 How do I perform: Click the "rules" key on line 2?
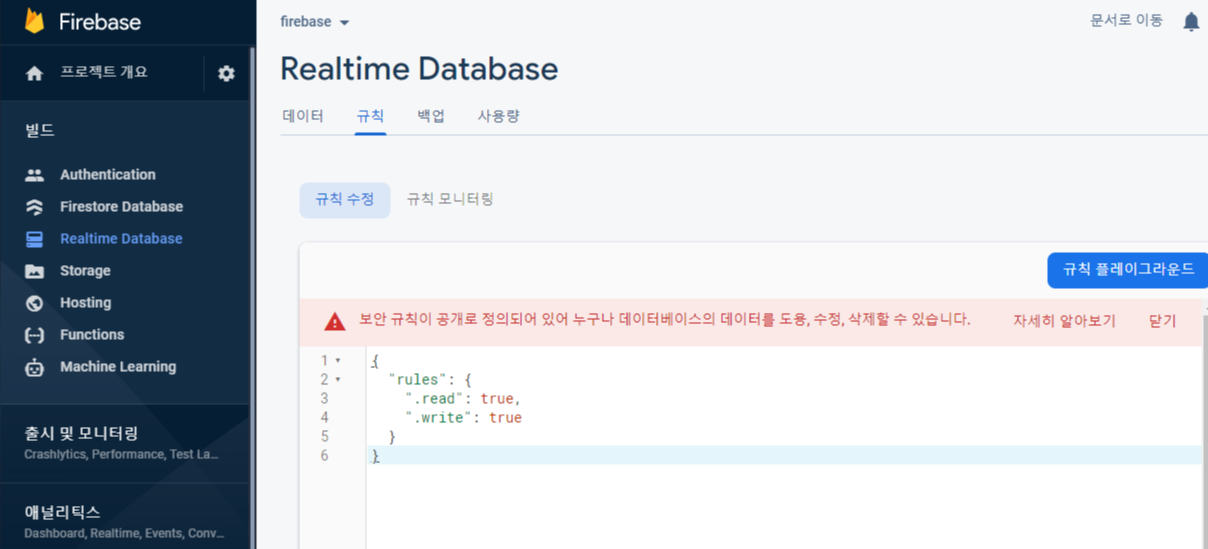pyautogui.click(x=416, y=380)
